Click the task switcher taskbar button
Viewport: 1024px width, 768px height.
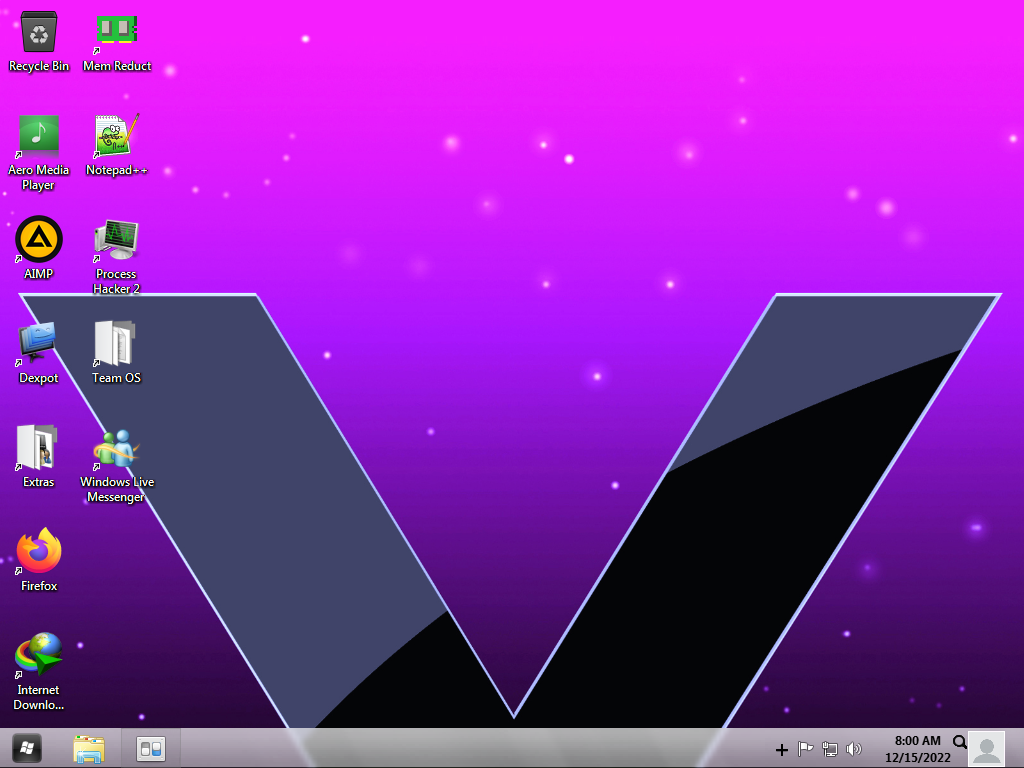[x=151, y=748]
